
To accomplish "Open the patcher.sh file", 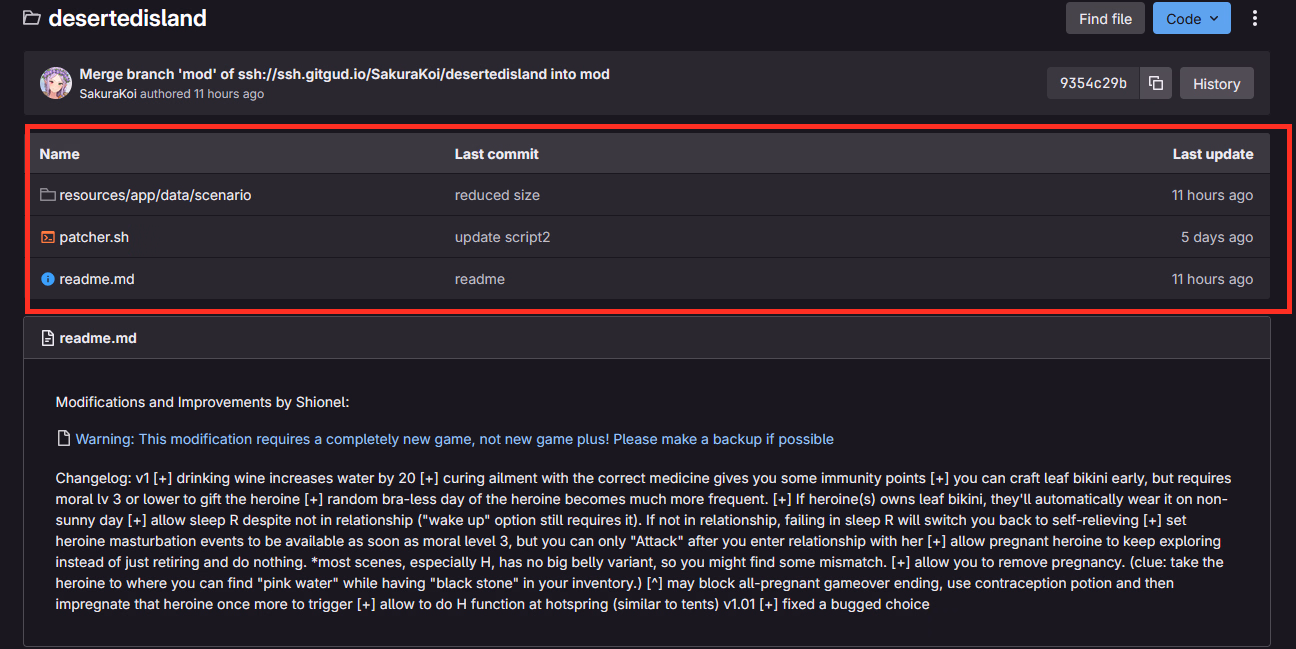I will [94, 237].
